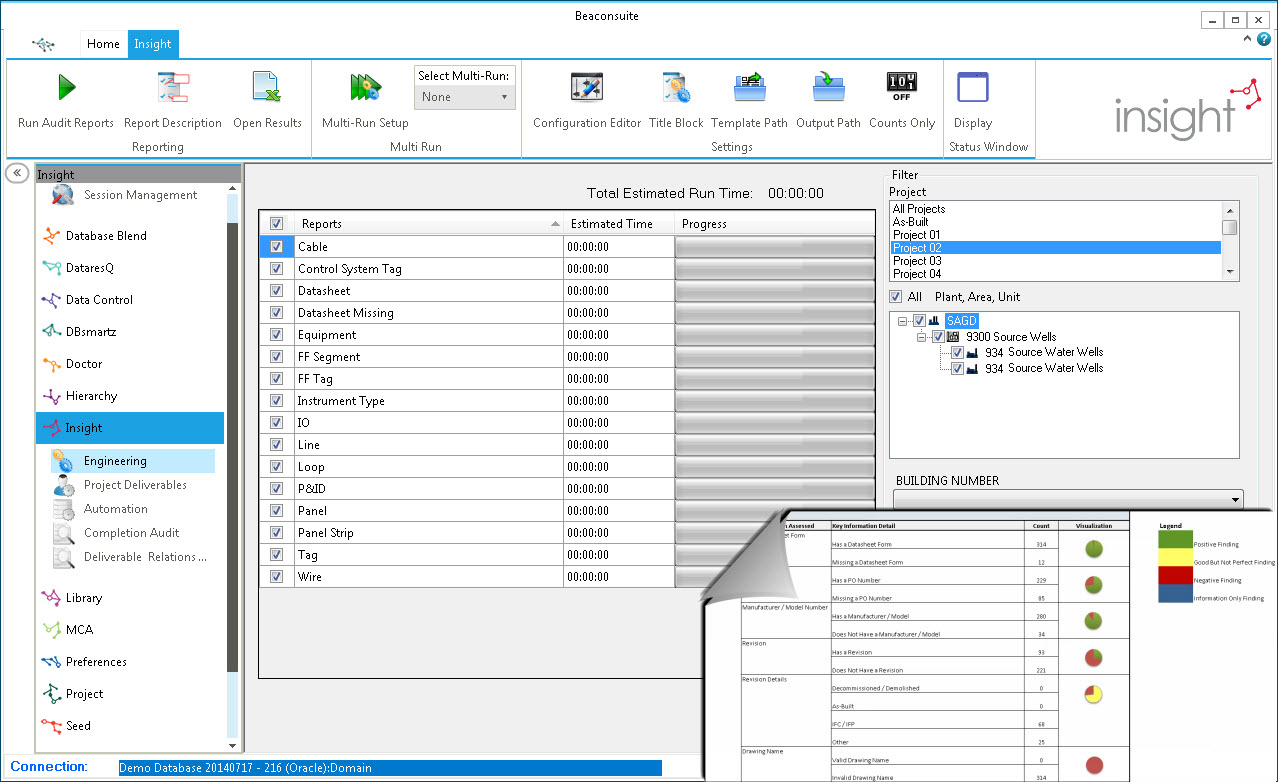Select Automation under Insight

116,509
